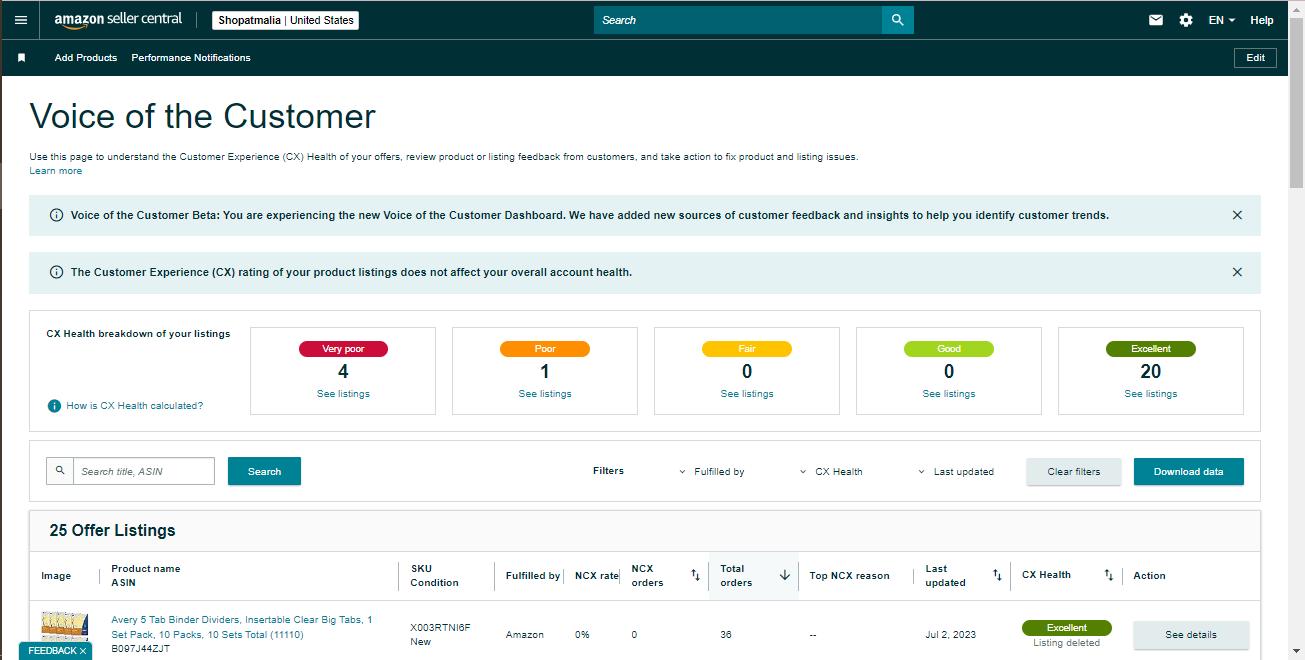Click the Fair yellow badge
This screenshot has width=1305, height=660.
tap(747, 349)
